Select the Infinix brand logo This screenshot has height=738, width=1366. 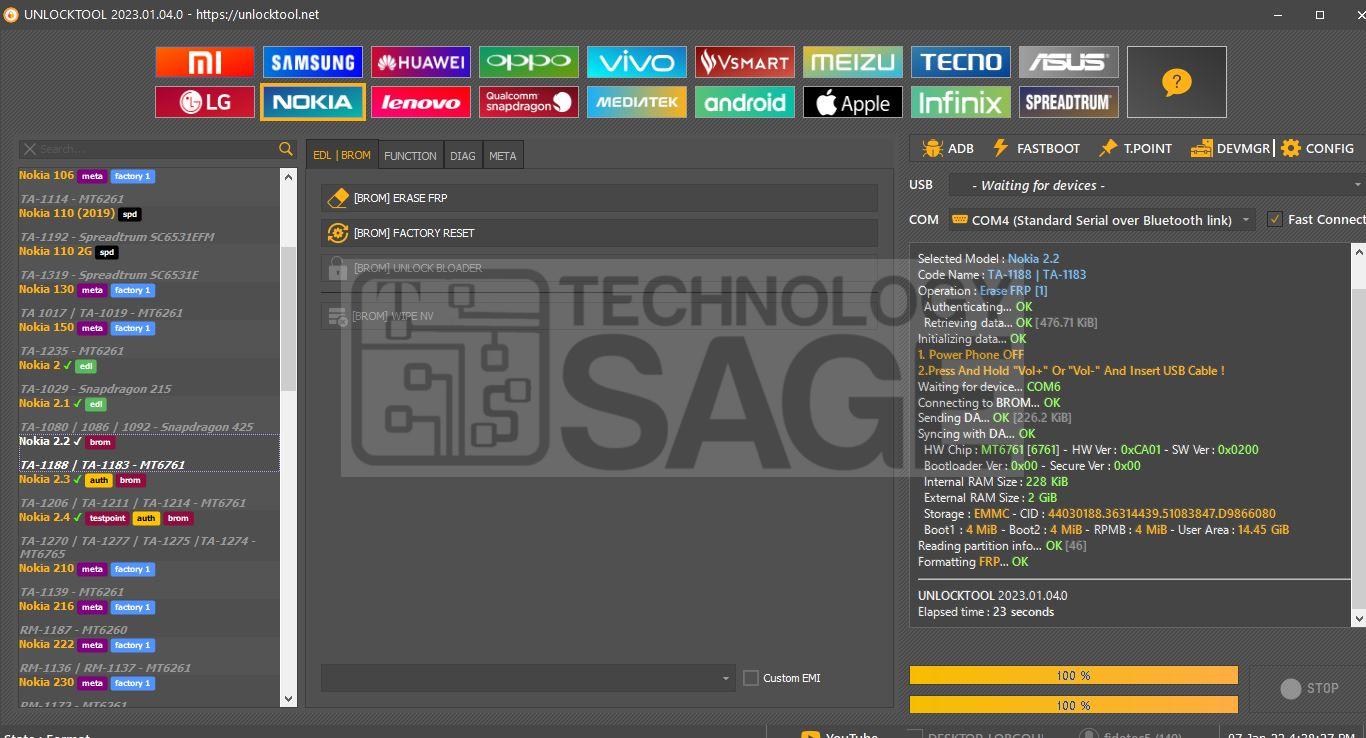pyautogui.click(x=961, y=102)
